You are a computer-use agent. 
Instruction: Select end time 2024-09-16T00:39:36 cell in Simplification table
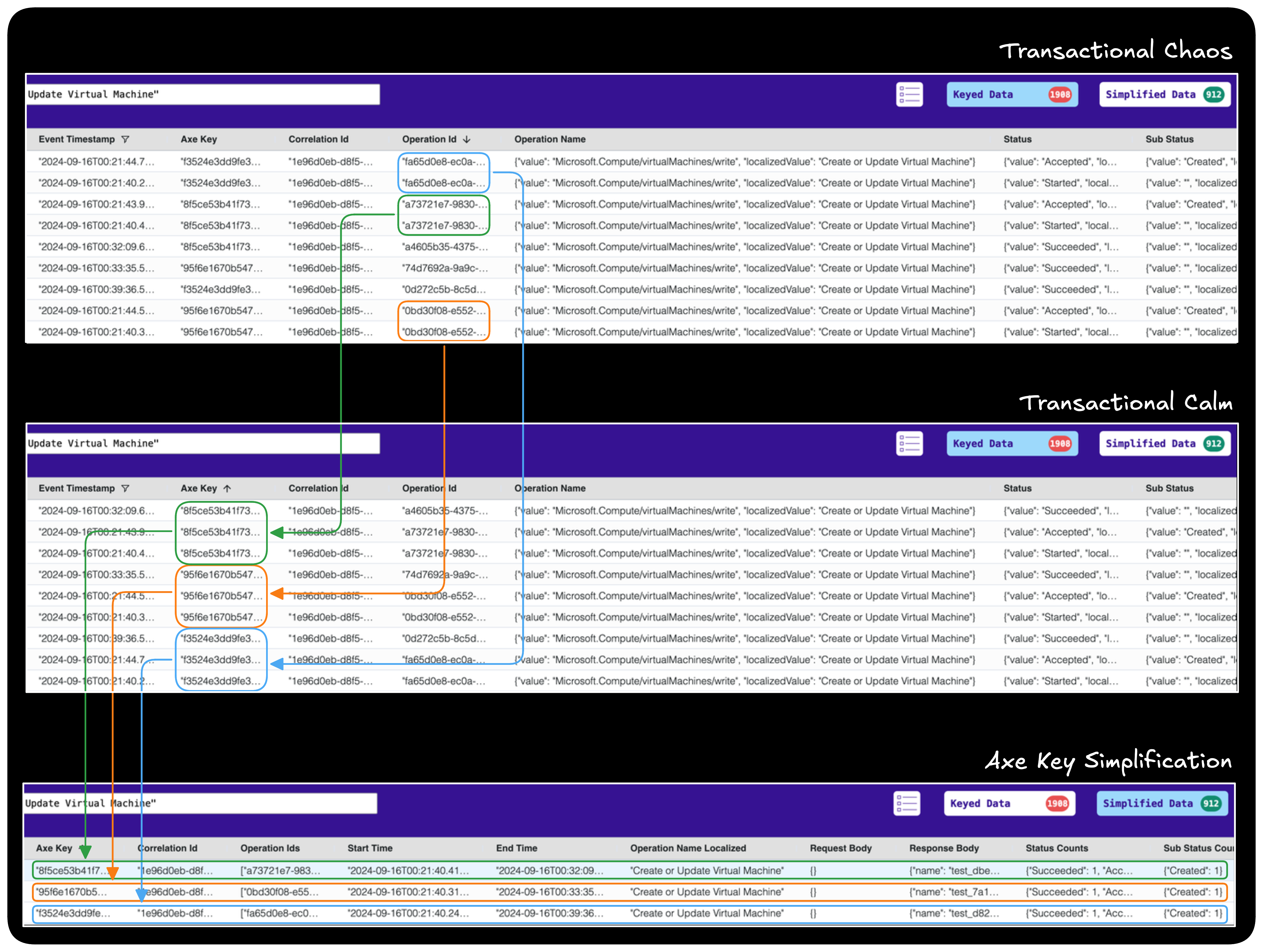click(x=550, y=913)
